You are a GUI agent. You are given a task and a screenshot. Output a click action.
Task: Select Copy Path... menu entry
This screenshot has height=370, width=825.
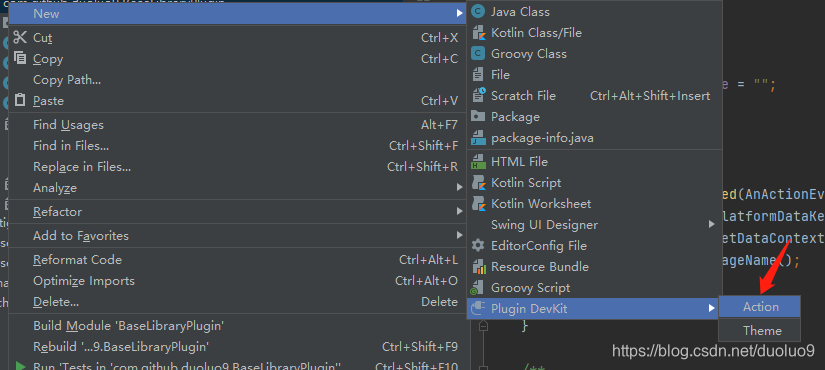point(238,79)
